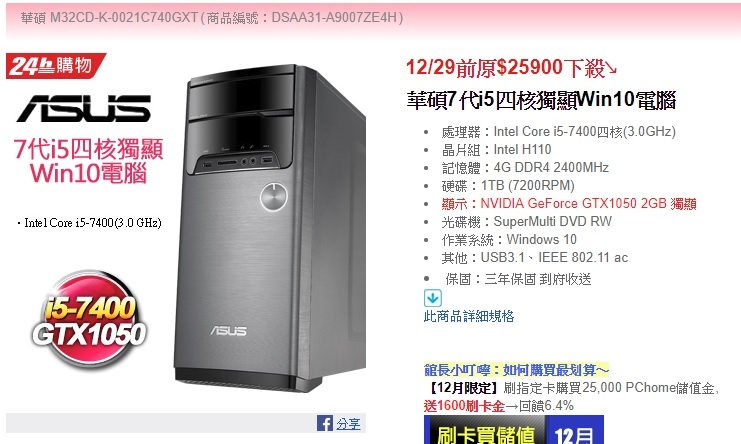This screenshot has width=741, height=444.
Task: Click the ASUS tower PC product image
Action: tap(269, 229)
